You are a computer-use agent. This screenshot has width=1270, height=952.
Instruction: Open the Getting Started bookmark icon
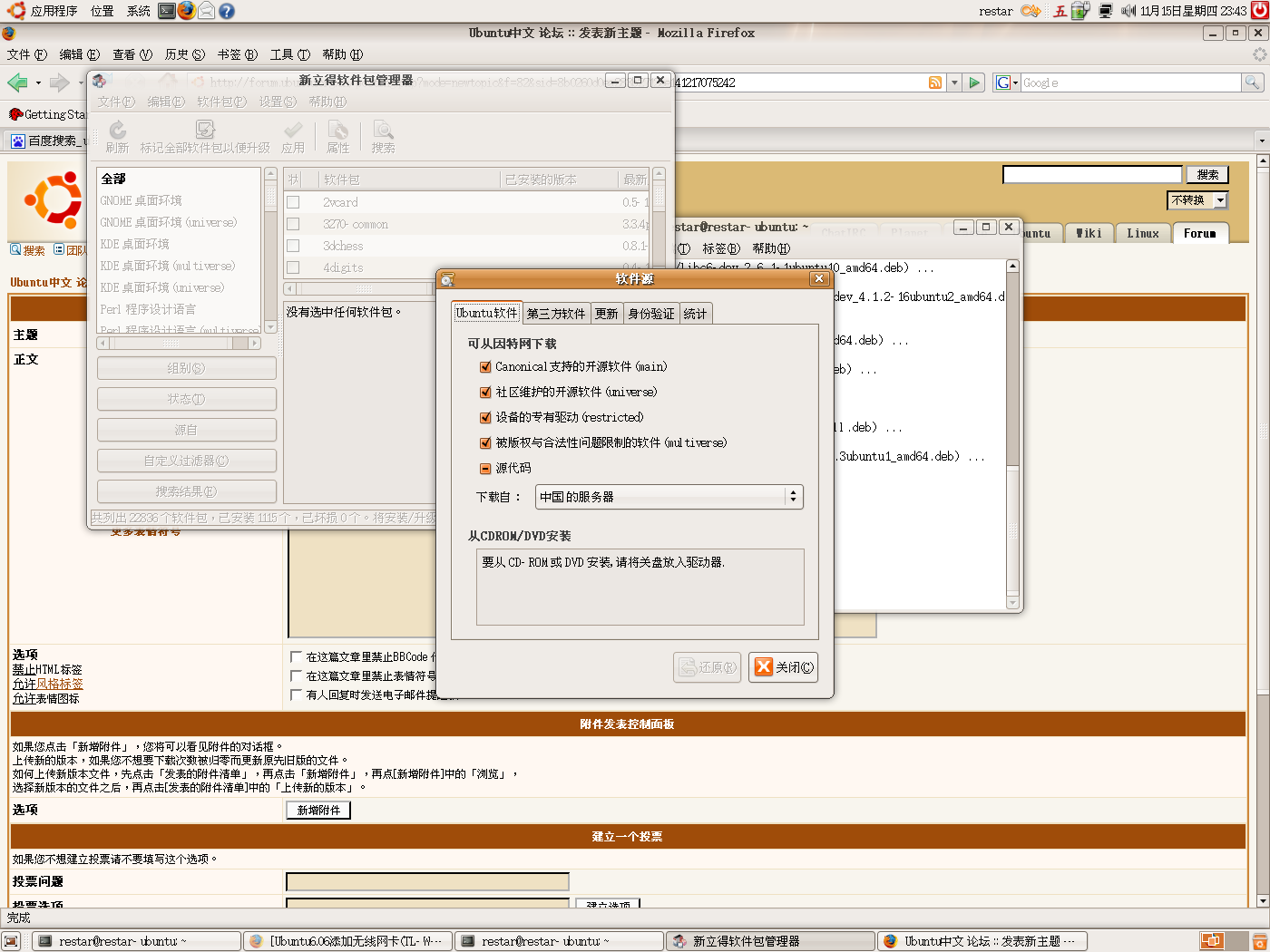[15, 114]
